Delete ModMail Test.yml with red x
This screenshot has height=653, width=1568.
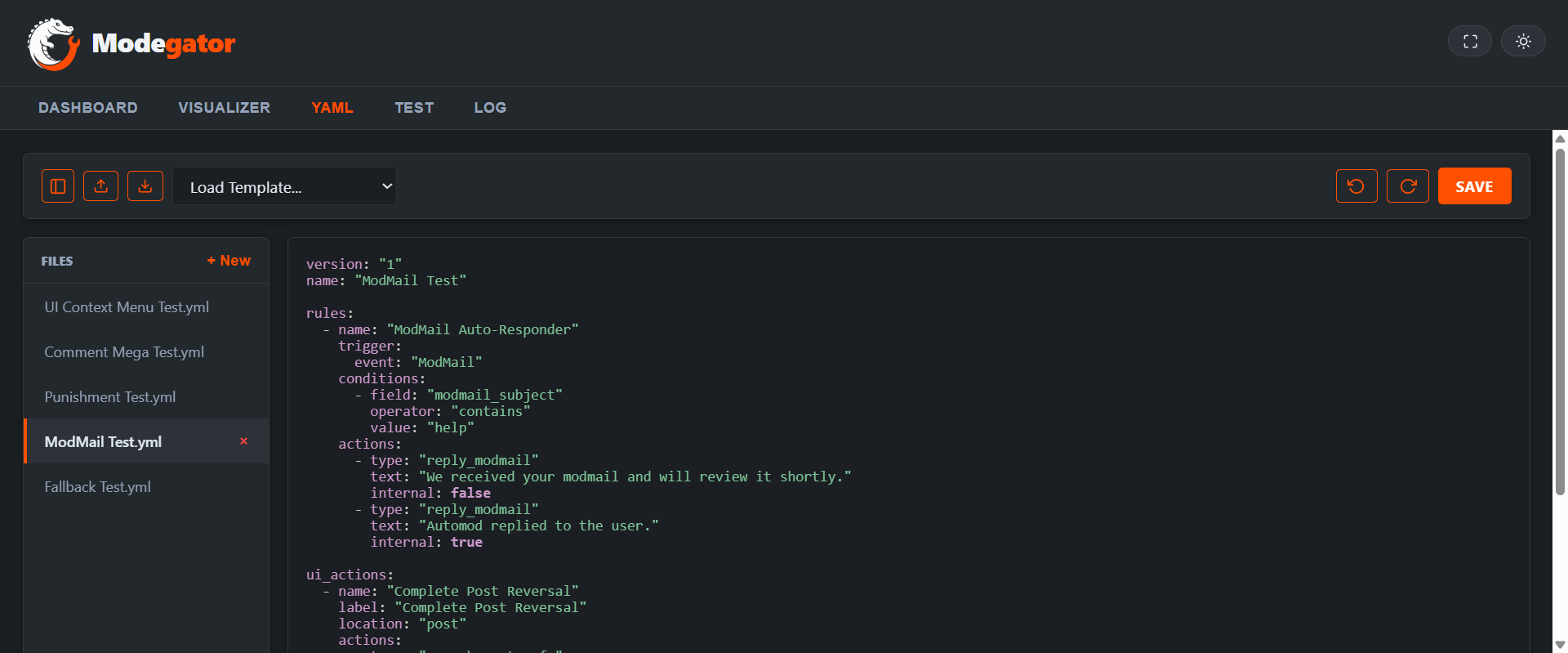(x=243, y=441)
